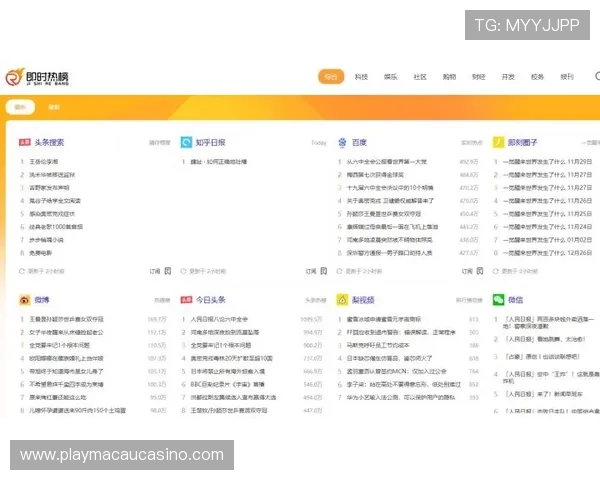Go to the 开发 tab
600x480 pixels.
click(x=508, y=77)
